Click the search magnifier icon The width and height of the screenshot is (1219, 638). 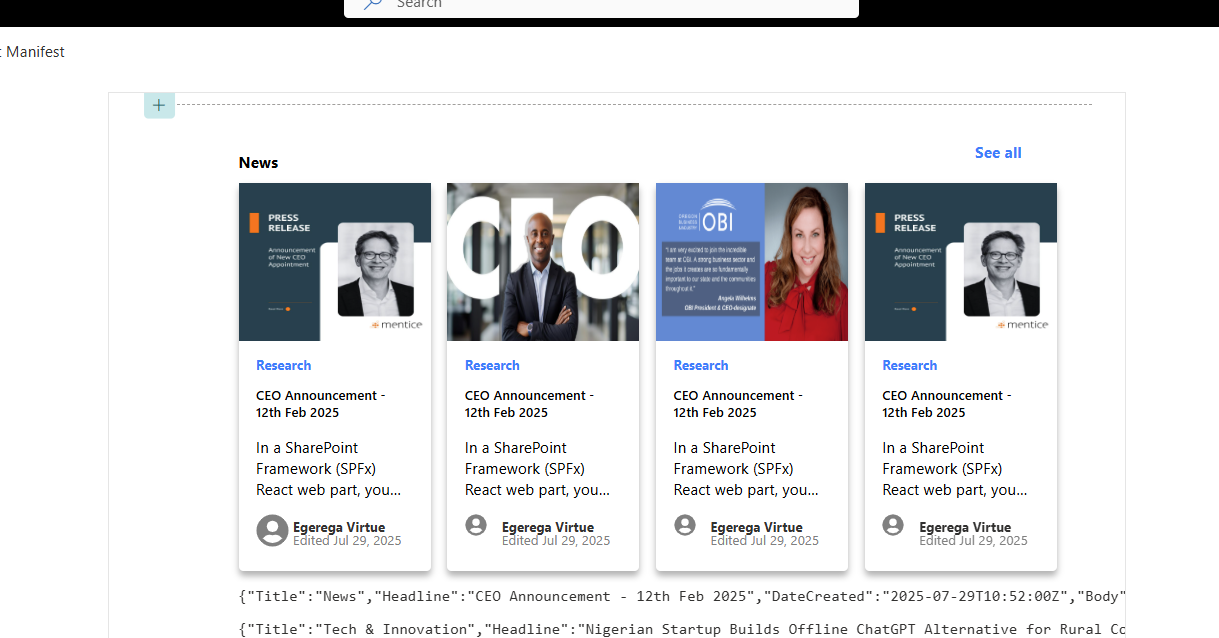[372, 4]
